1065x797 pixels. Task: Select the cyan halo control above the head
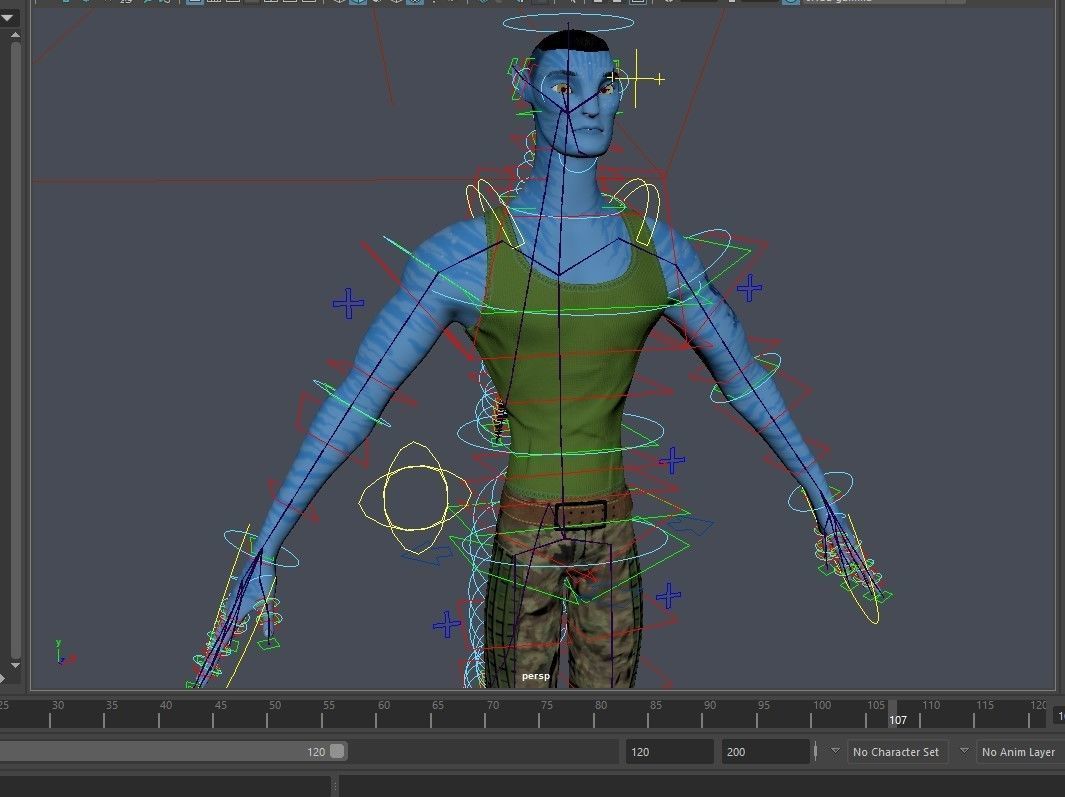point(568,24)
